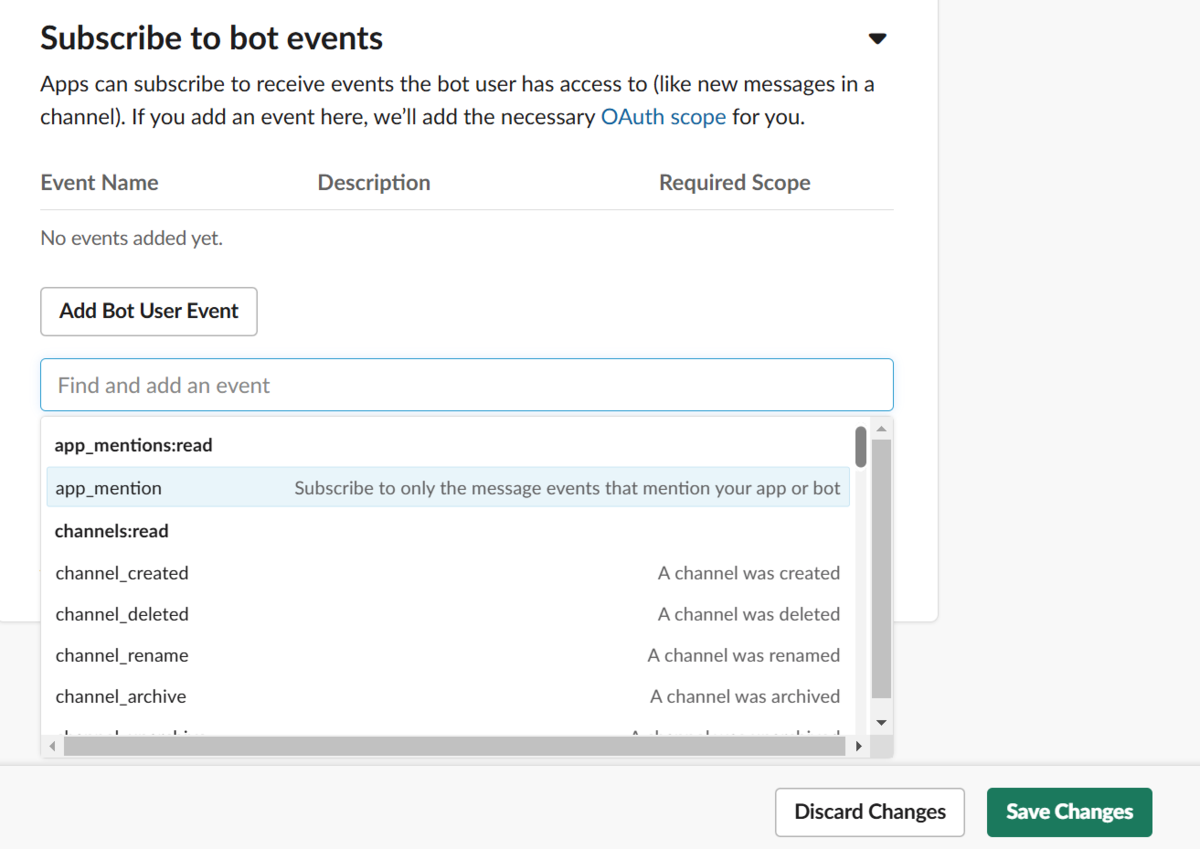The image size is (1200, 849).
Task: Click the horizontal scrollbar right arrow
Action: coord(858,746)
